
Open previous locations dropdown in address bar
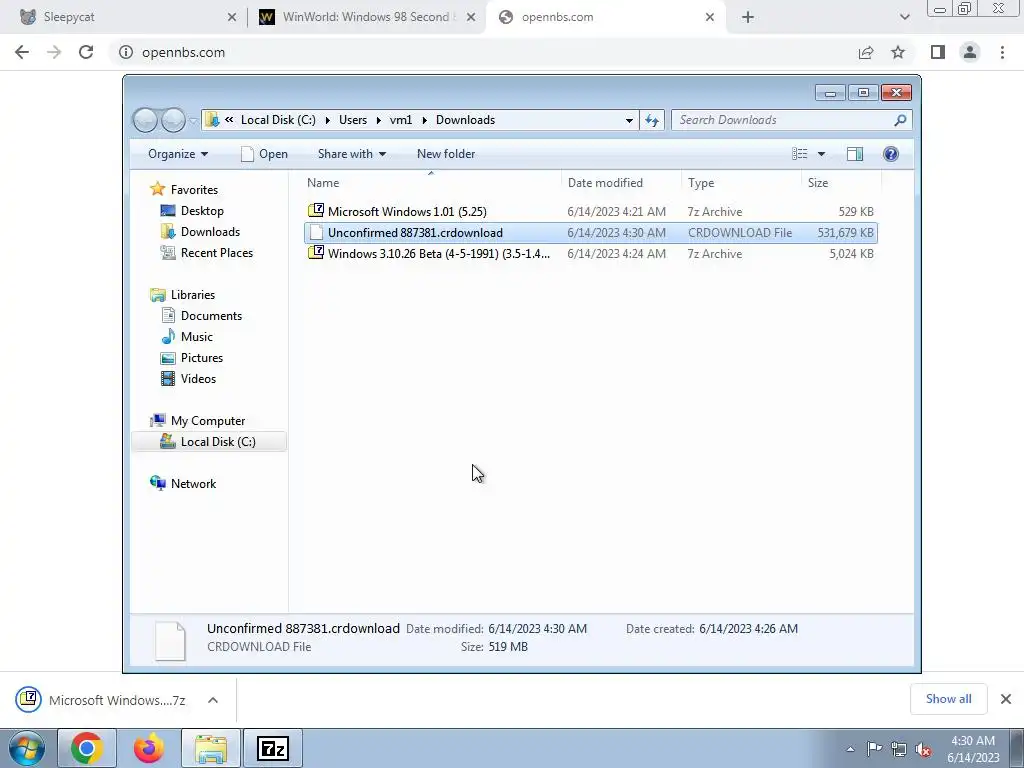(629, 120)
